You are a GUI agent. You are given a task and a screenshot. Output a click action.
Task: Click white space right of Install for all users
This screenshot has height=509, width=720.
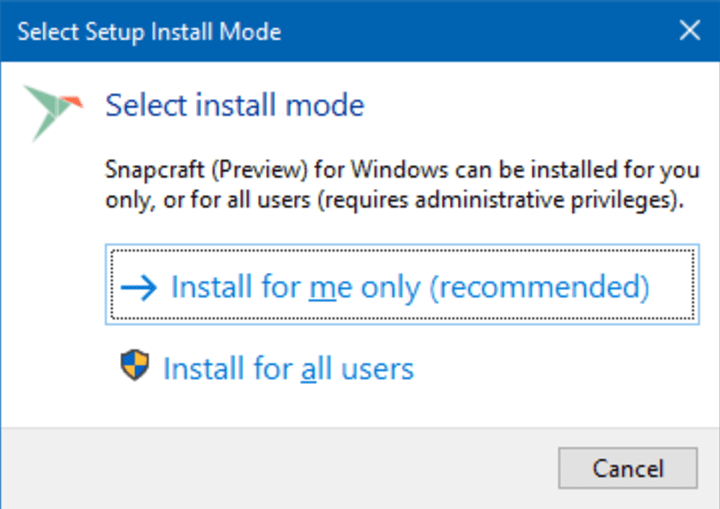tap(556, 368)
